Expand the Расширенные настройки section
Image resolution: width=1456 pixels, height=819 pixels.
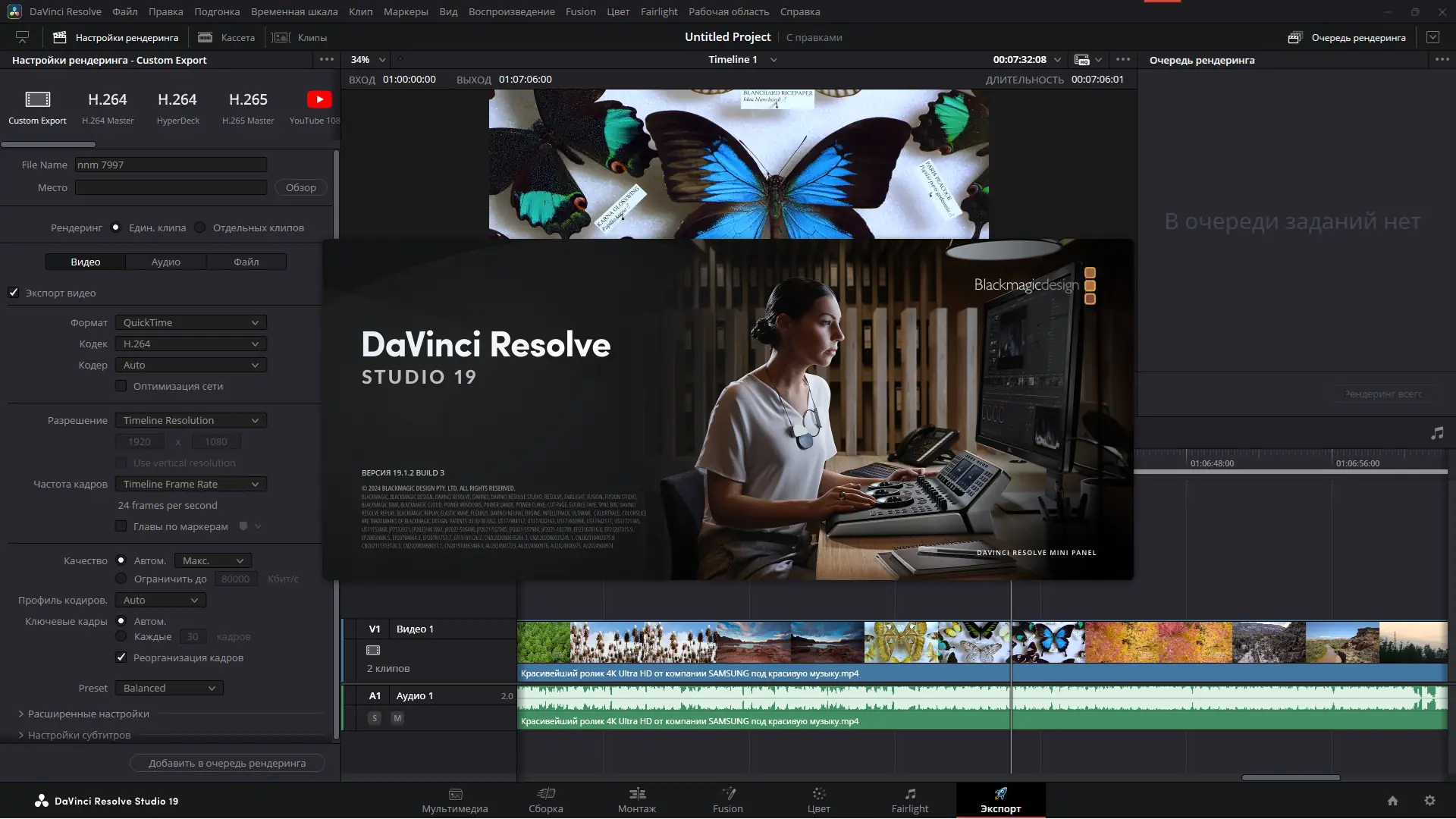(88, 714)
